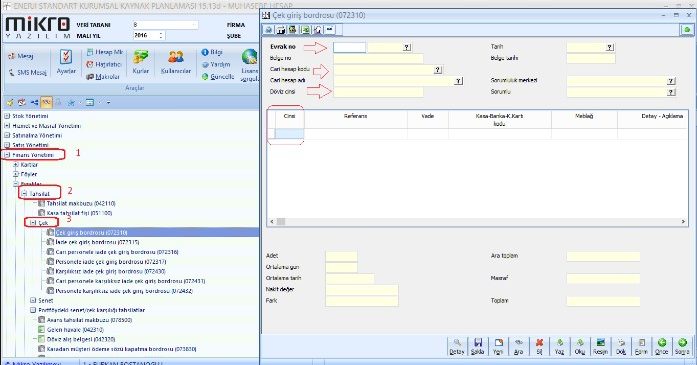Collapse the Tahsilat tree node
This screenshot has height=365, width=697.
point(24,194)
